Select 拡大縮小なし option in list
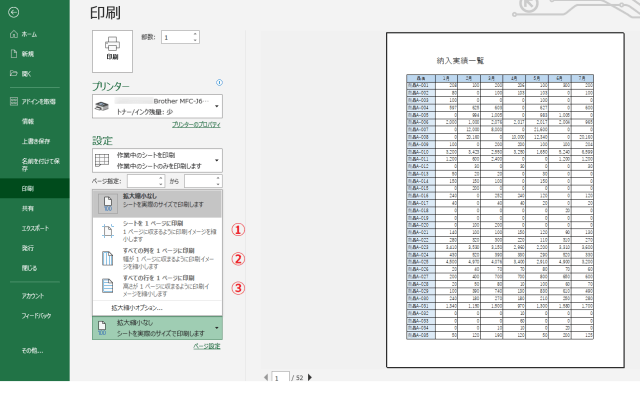The image size is (640, 395). pos(157,203)
